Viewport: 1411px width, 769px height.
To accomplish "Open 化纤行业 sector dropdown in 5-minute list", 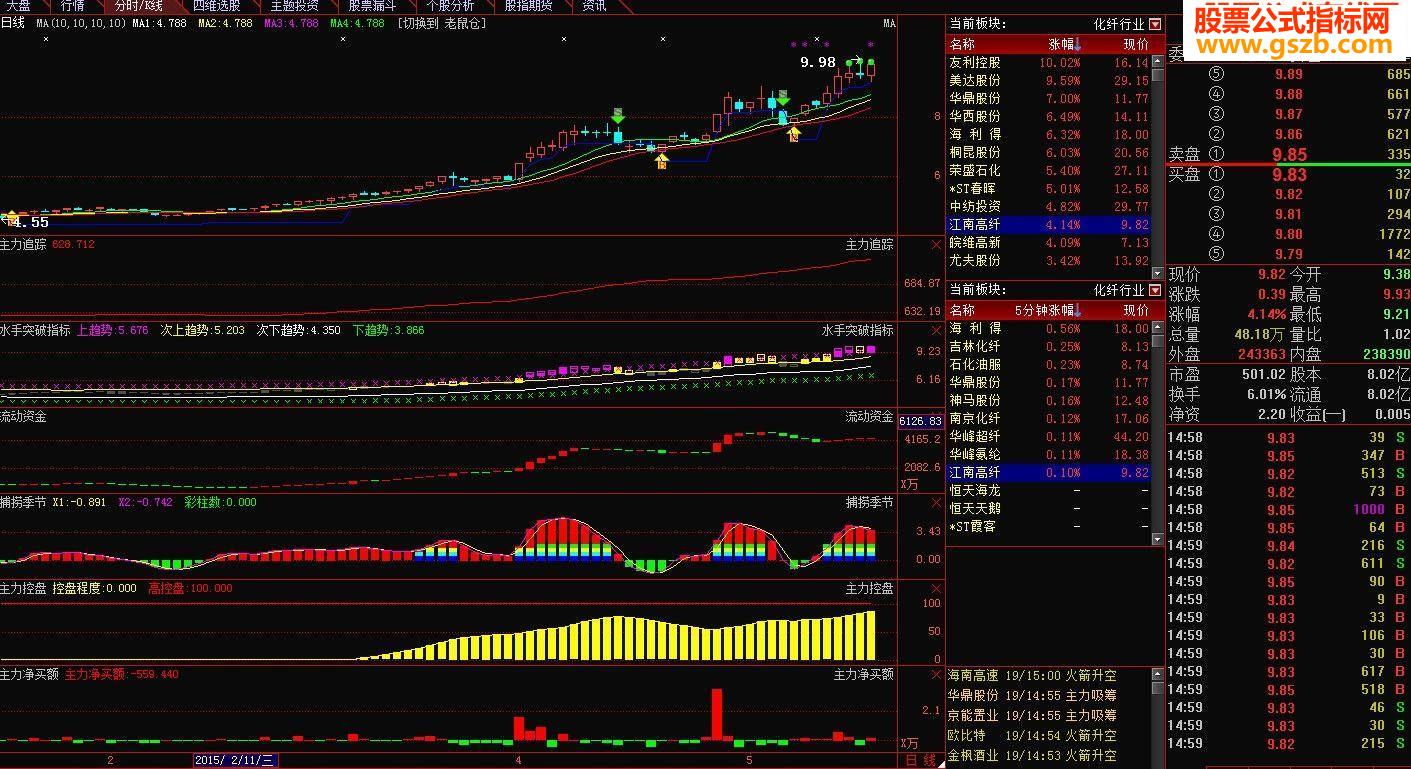I will coord(1155,290).
